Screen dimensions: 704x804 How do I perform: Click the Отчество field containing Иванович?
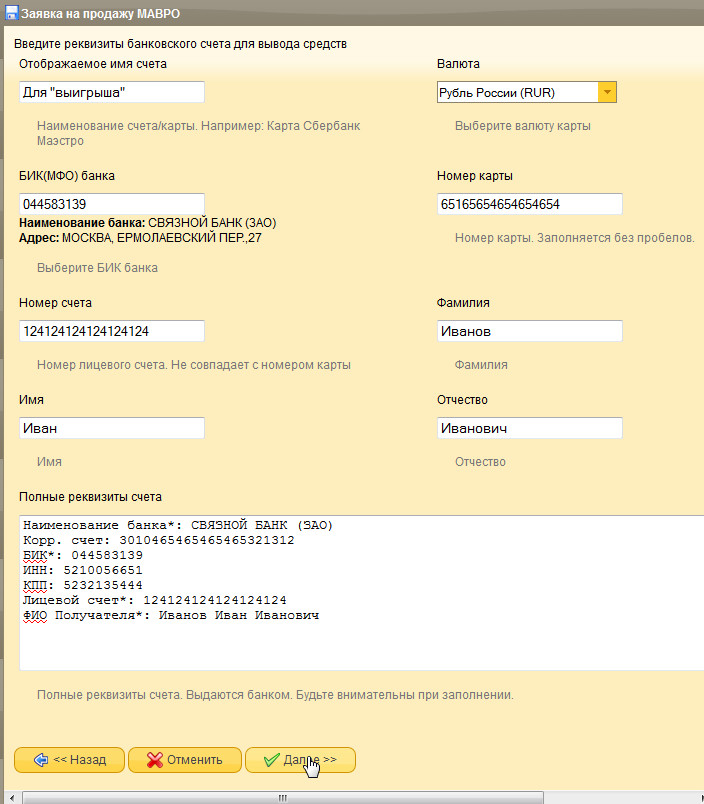coord(530,428)
